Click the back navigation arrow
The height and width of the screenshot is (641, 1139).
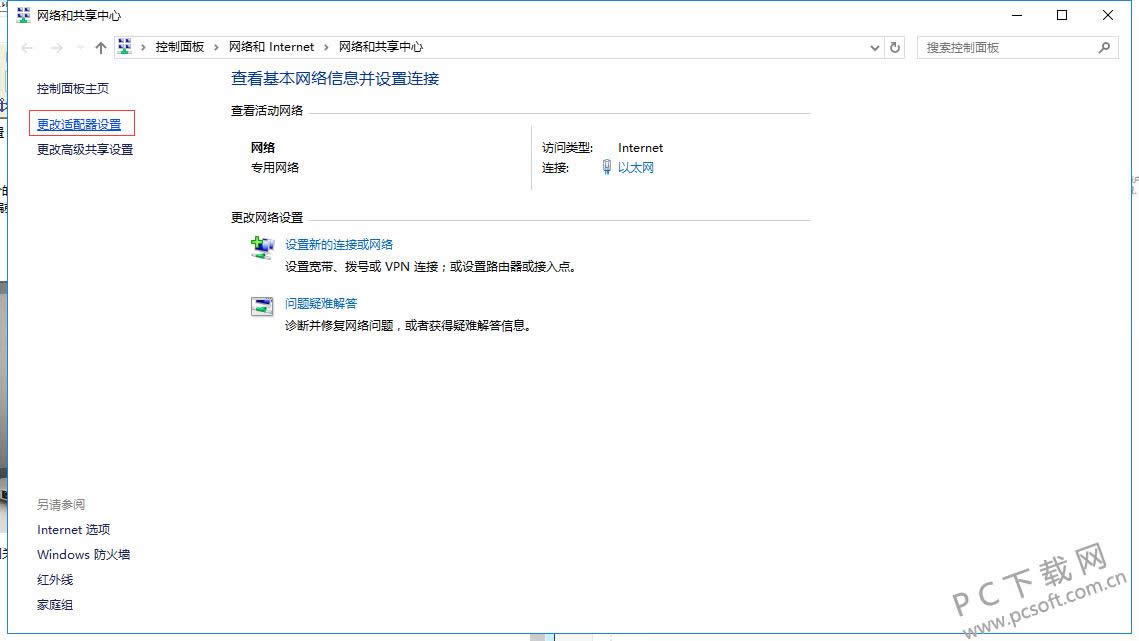click(27, 47)
